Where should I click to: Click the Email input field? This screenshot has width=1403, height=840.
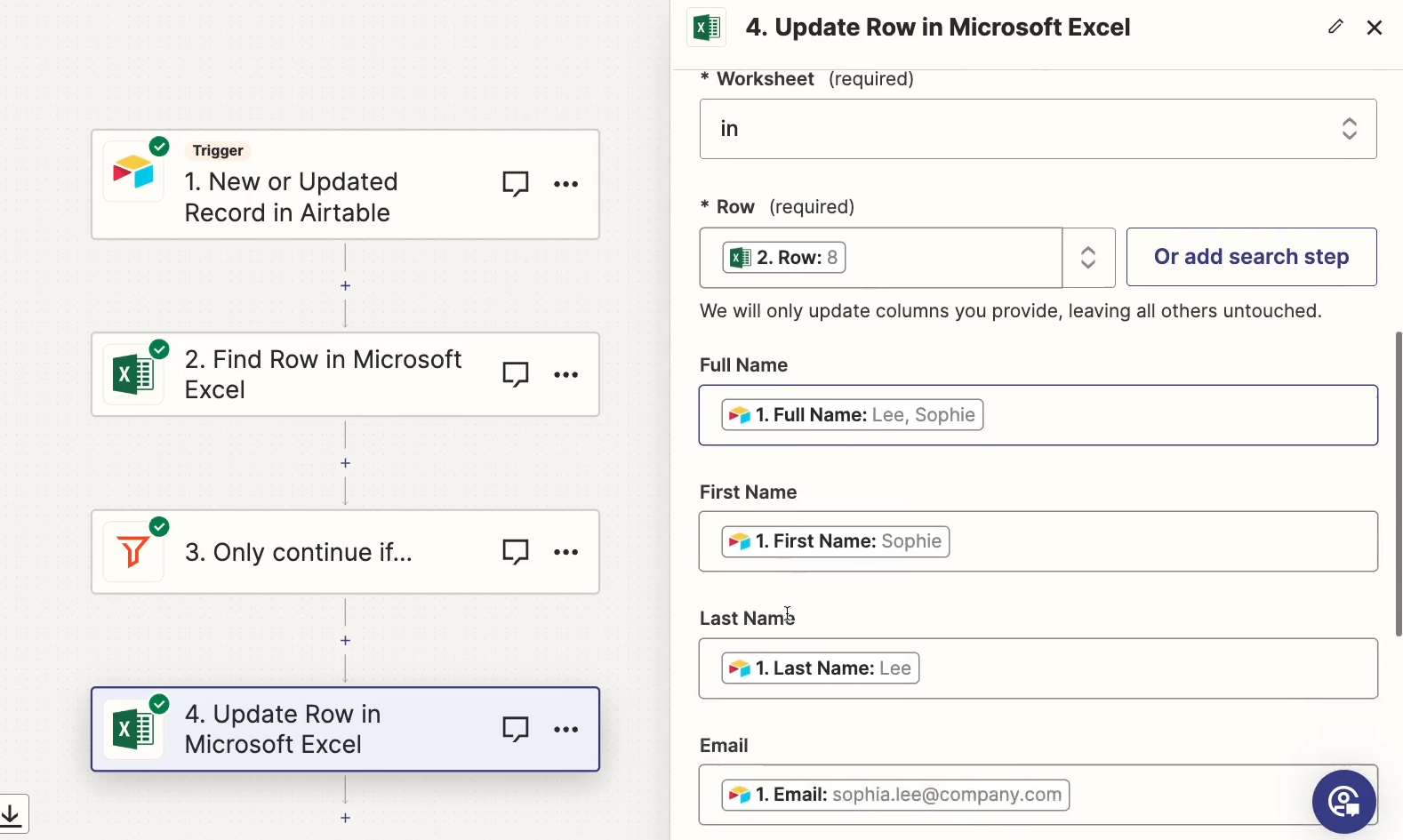click(x=1038, y=795)
